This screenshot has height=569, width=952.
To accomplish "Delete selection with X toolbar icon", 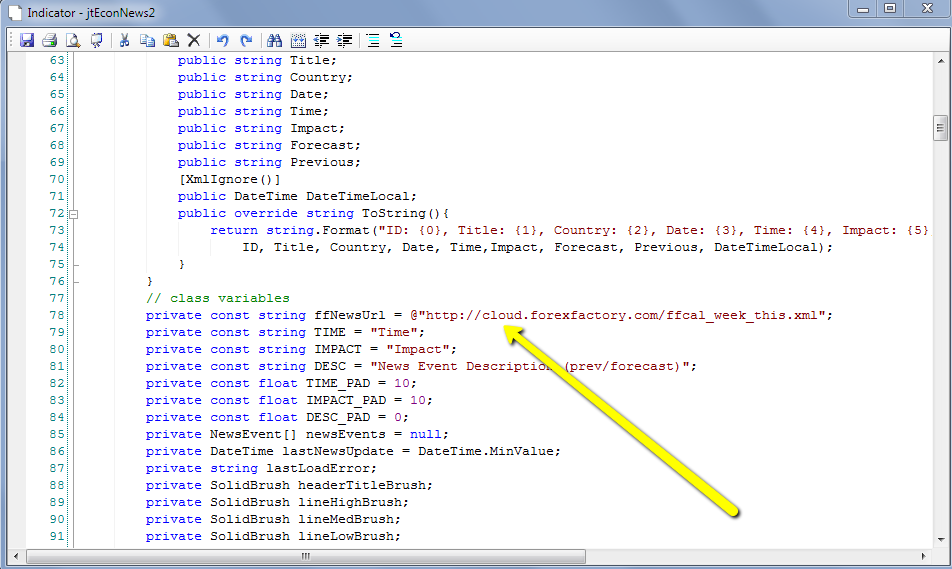I will (194, 40).
